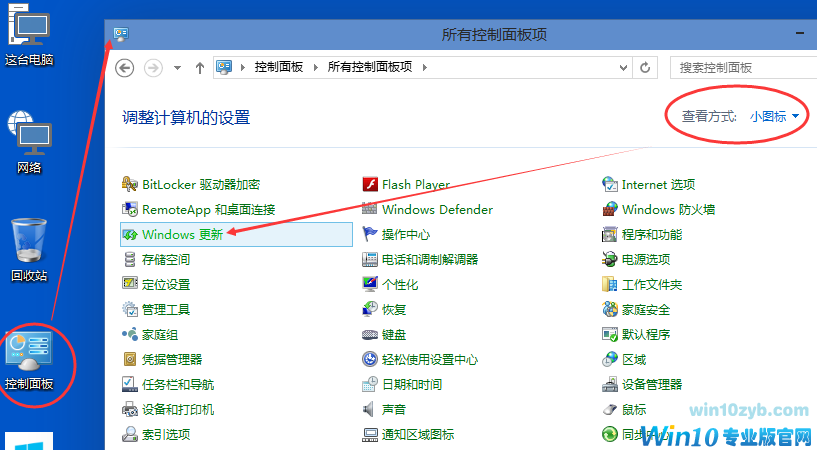The image size is (817, 450).
Task: Click the 调整计算机的设置 heading
Action: (x=186, y=118)
